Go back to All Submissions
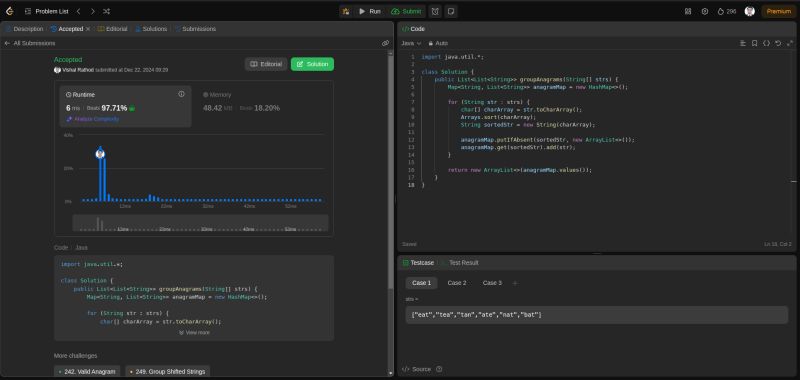Screen dimensions: 800x380 [x=30, y=43]
